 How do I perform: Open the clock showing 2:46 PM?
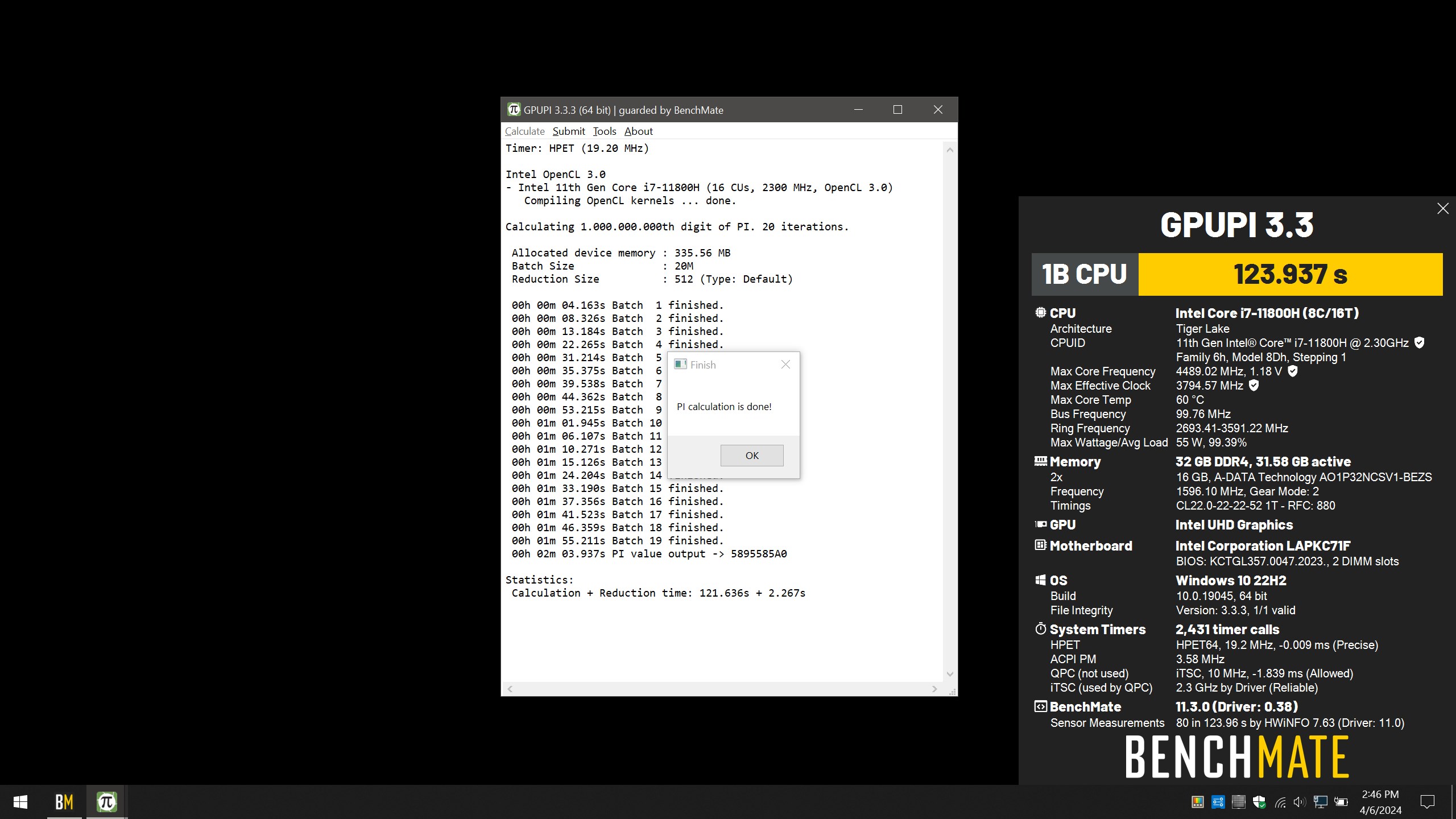1380,802
